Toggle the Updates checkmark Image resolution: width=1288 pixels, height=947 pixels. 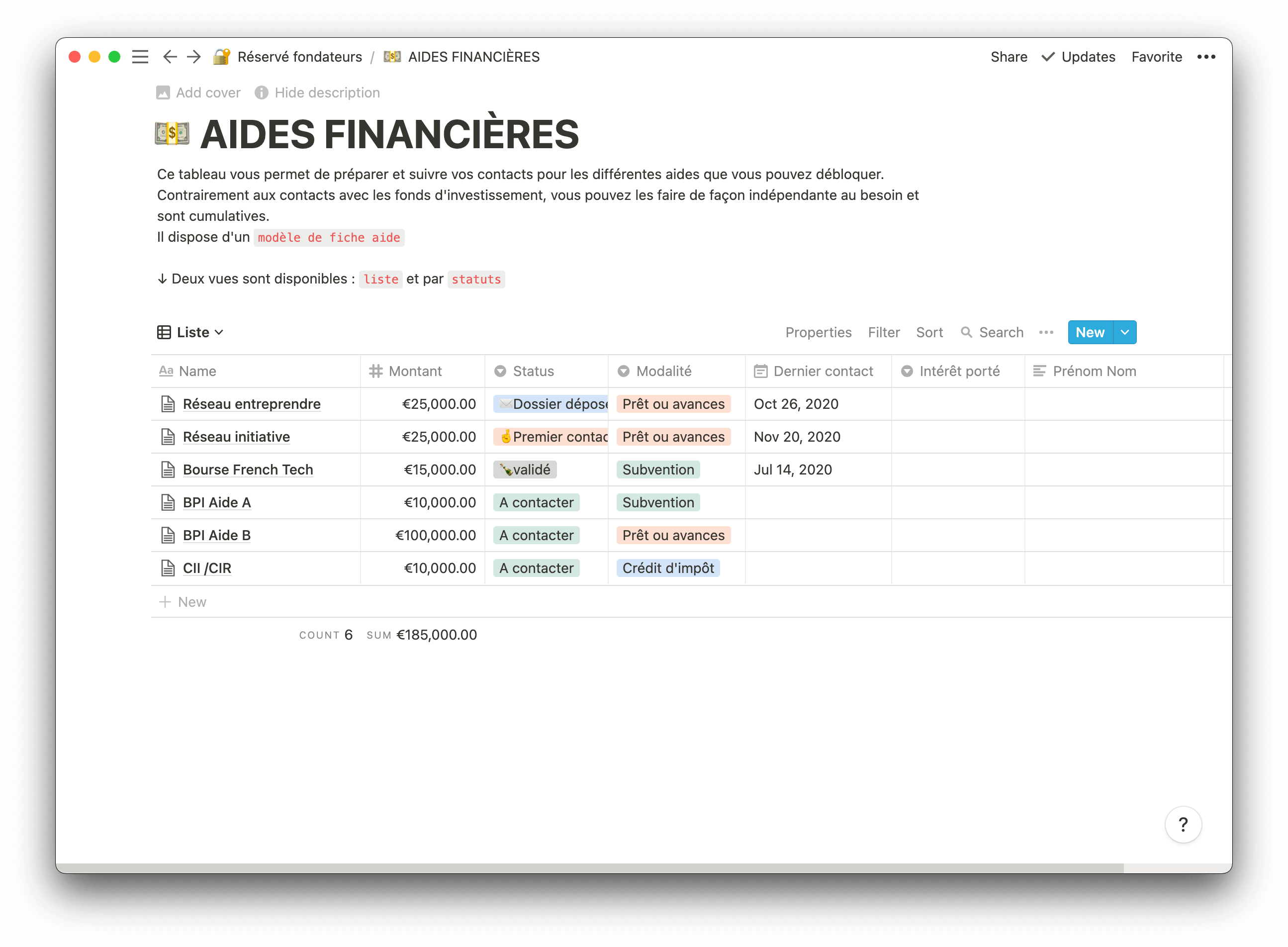[1048, 57]
